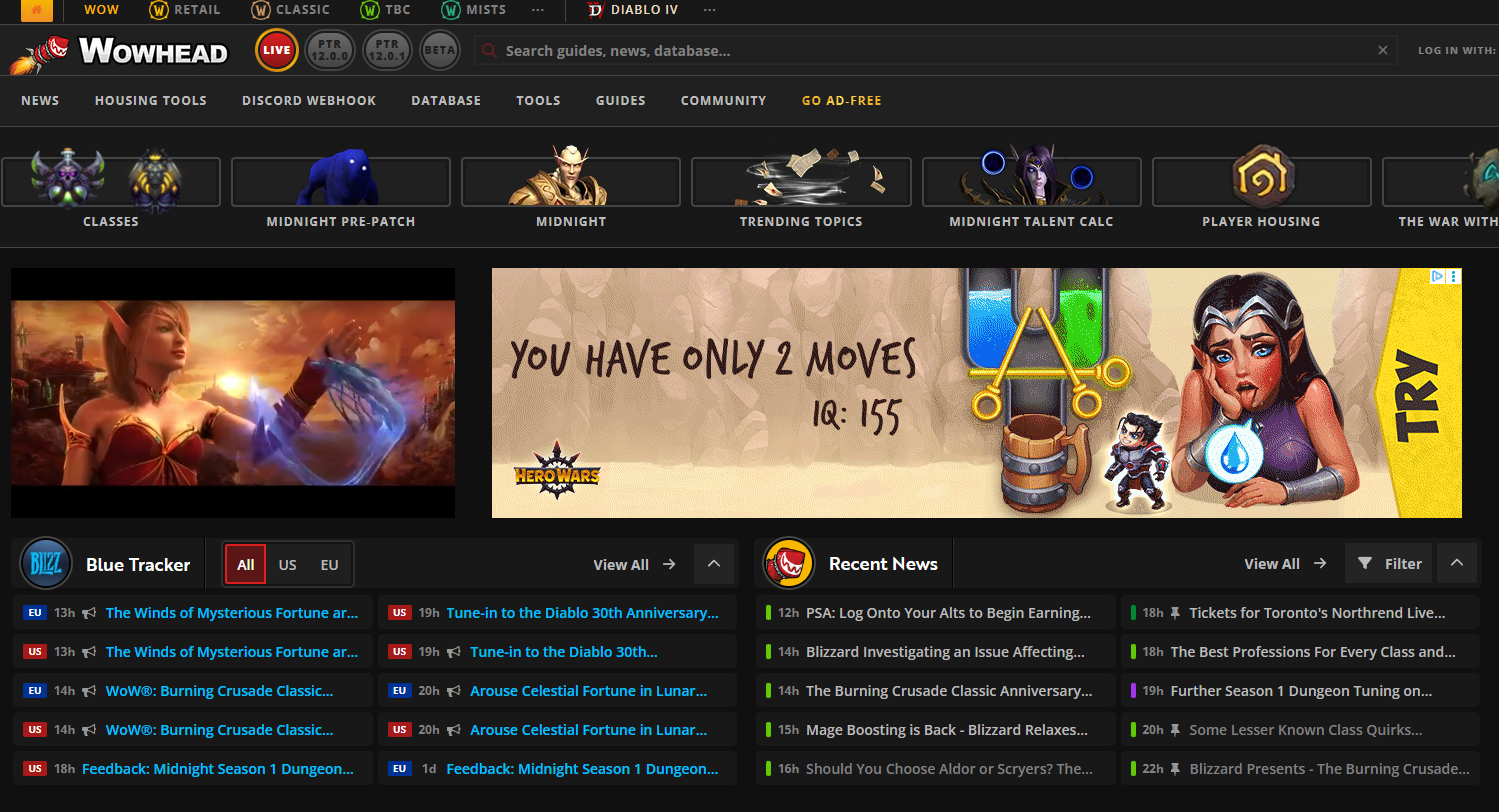Expand more games menu after Diablo IV
The width and height of the screenshot is (1499, 812).
point(710,10)
